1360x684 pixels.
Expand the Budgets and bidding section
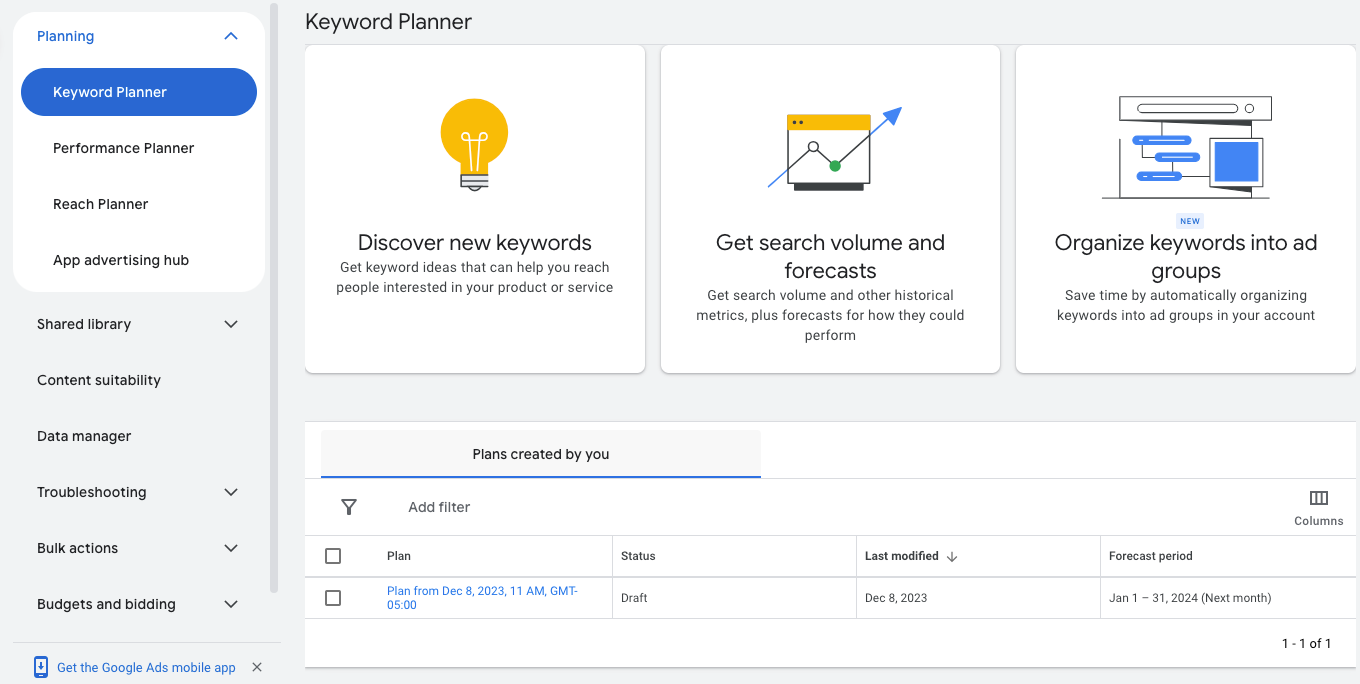[x=231, y=604]
